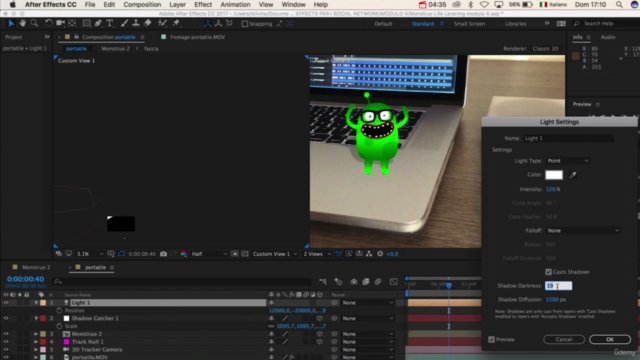Open the light Color swatch
The height and width of the screenshot is (360, 640).
coord(554,175)
